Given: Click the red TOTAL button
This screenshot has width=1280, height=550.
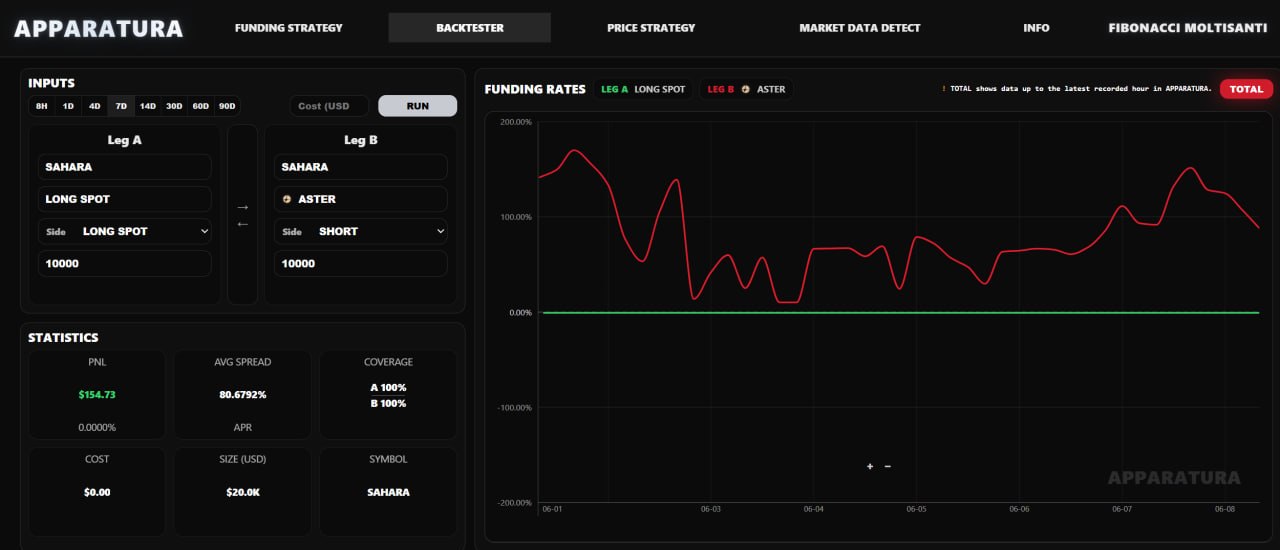Looking at the screenshot, I should tap(1246, 89).
